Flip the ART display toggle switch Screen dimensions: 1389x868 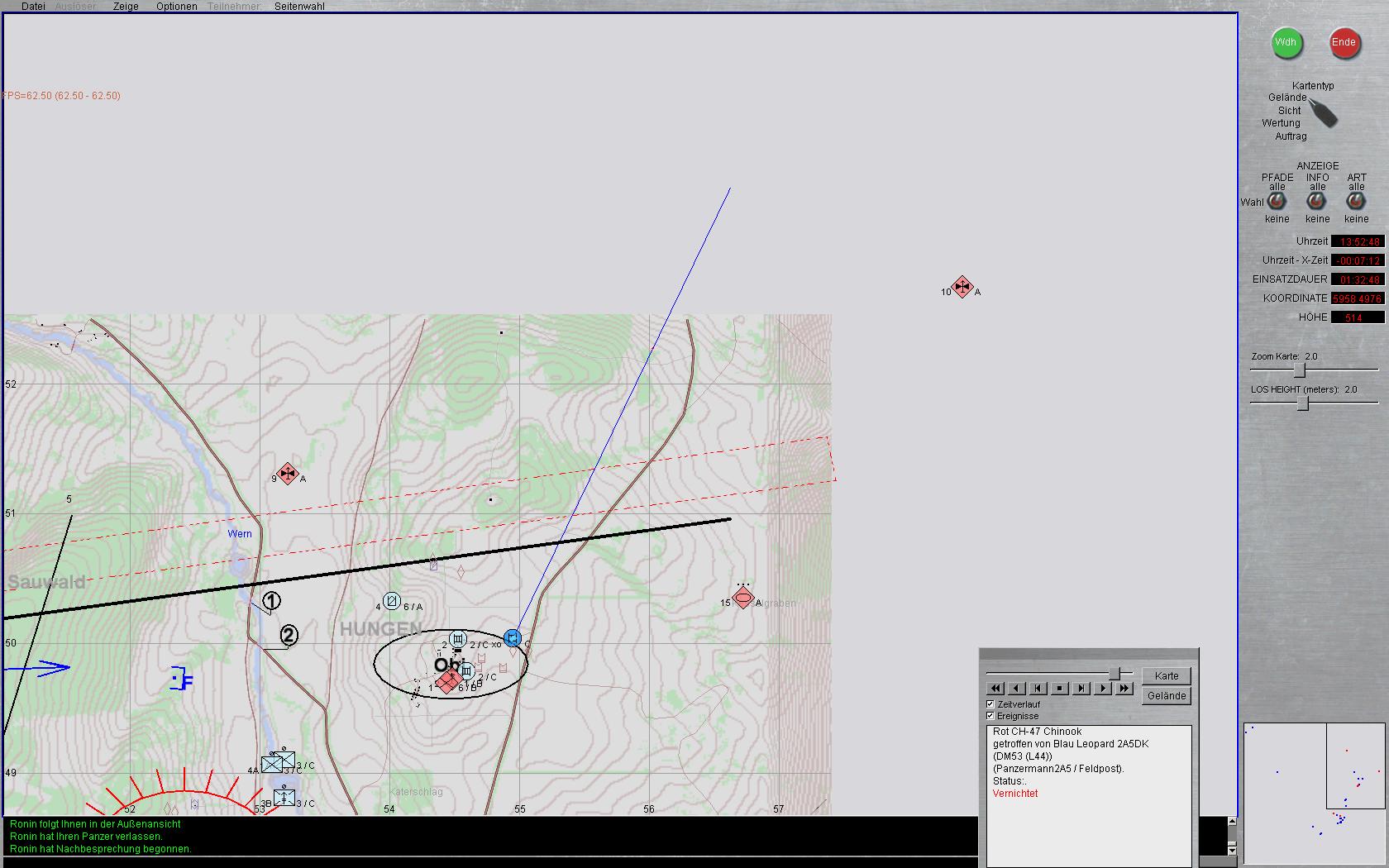tap(1356, 201)
